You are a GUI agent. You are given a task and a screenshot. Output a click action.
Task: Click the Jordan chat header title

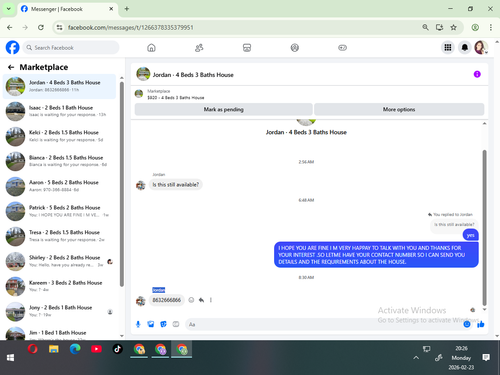click(193, 75)
